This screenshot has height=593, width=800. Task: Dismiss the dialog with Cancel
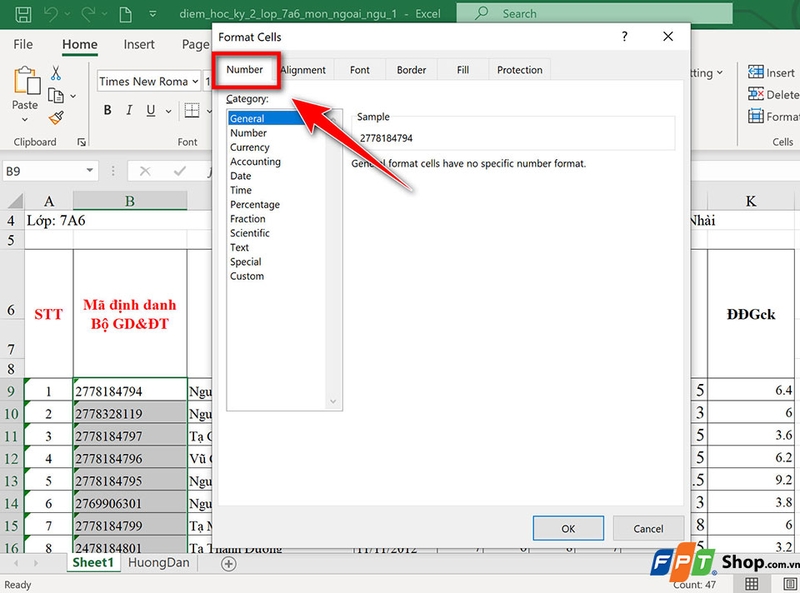pos(648,528)
